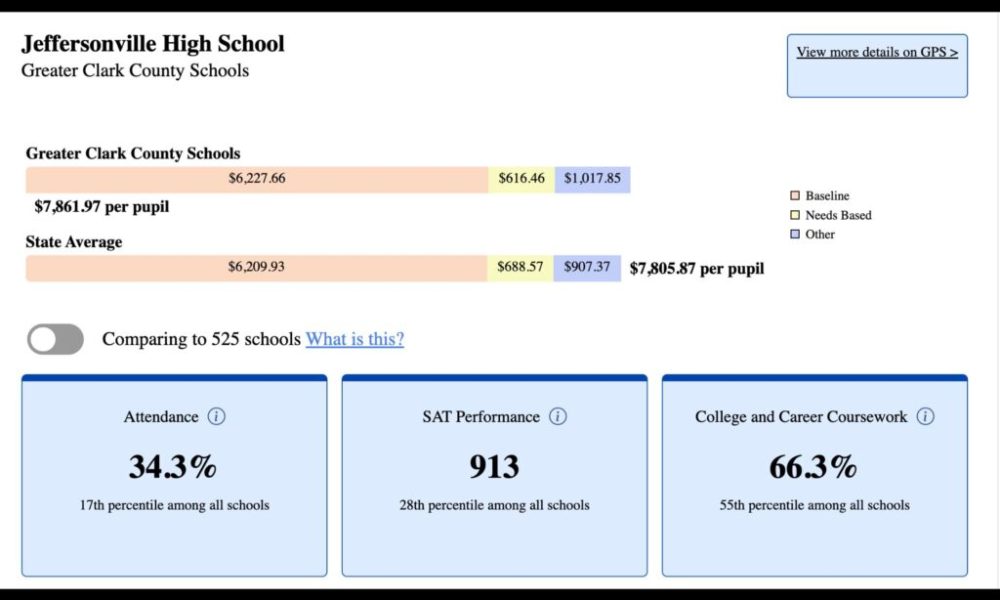
Task: Select the $1,017.85 other bar segment
Action: (592, 179)
